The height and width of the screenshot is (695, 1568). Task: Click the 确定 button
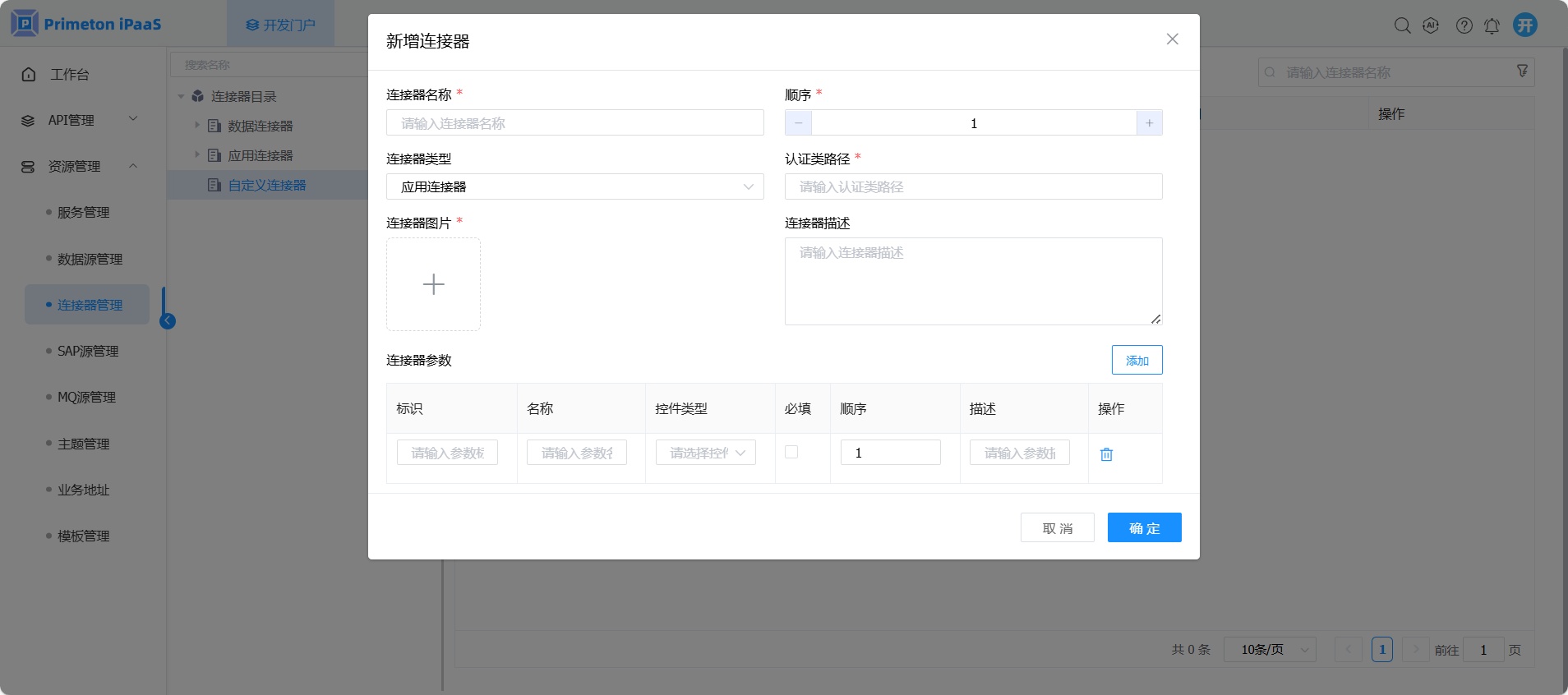point(1144,528)
